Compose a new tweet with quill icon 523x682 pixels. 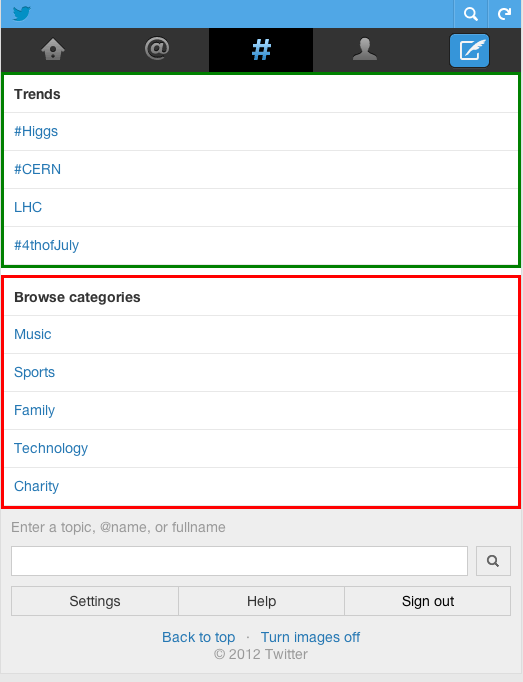tap(469, 50)
